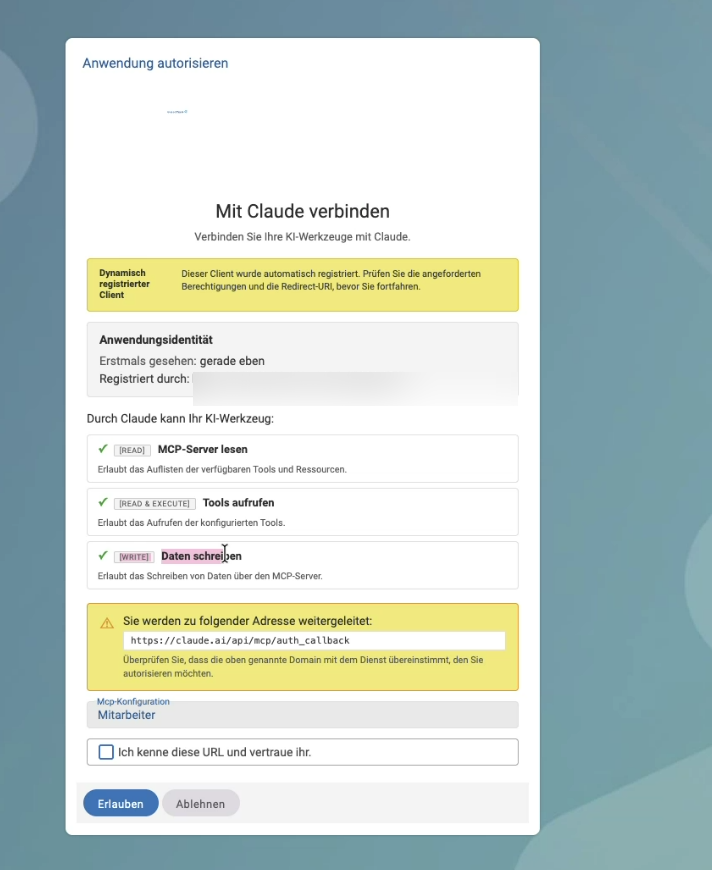Open the Mcp-Konfiguration Mitarbeiter dropdown
This screenshot has width=712, height=870.
(302, 714)
